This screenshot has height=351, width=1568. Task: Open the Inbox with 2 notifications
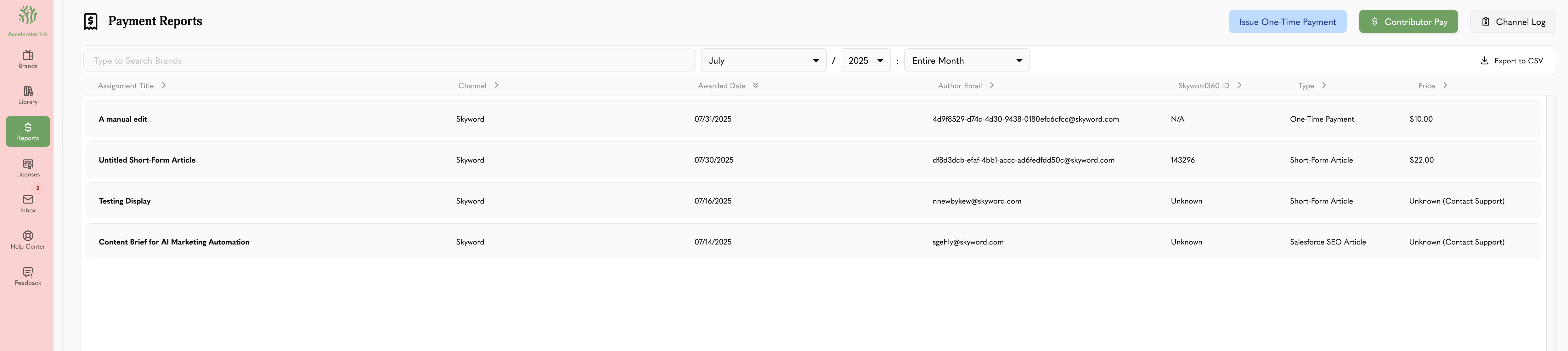pos(27,204)
